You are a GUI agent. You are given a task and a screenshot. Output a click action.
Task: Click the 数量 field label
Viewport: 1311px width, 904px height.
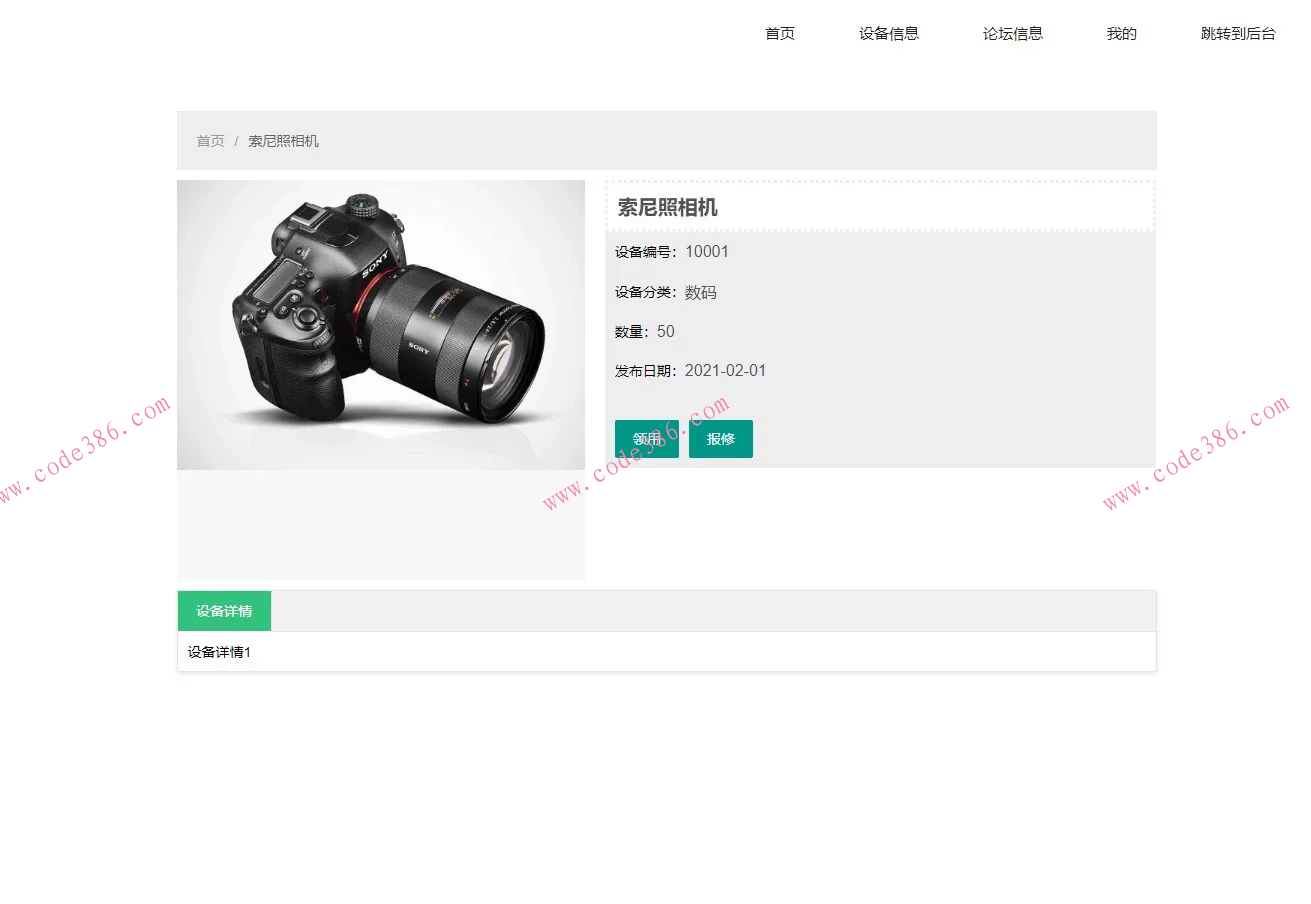click(625, 331)
